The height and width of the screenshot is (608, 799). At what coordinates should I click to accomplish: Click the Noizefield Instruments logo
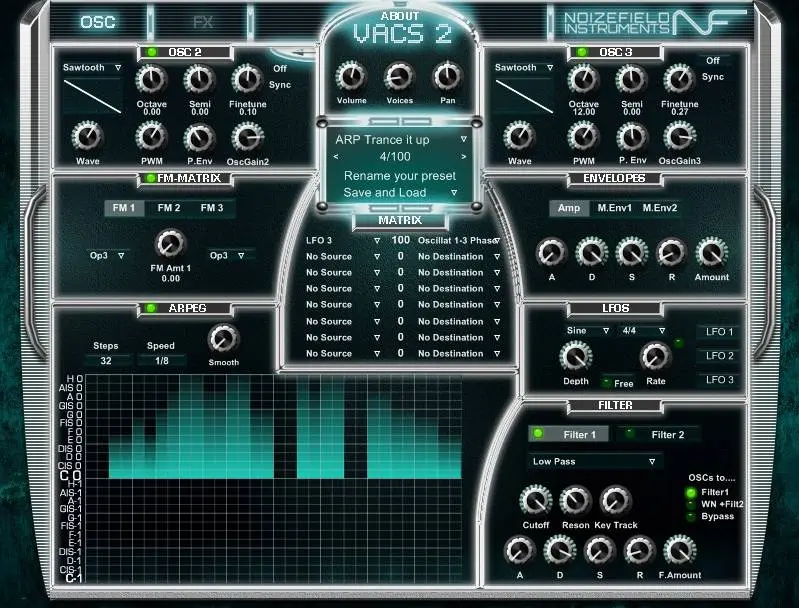[x=653, y=22]
